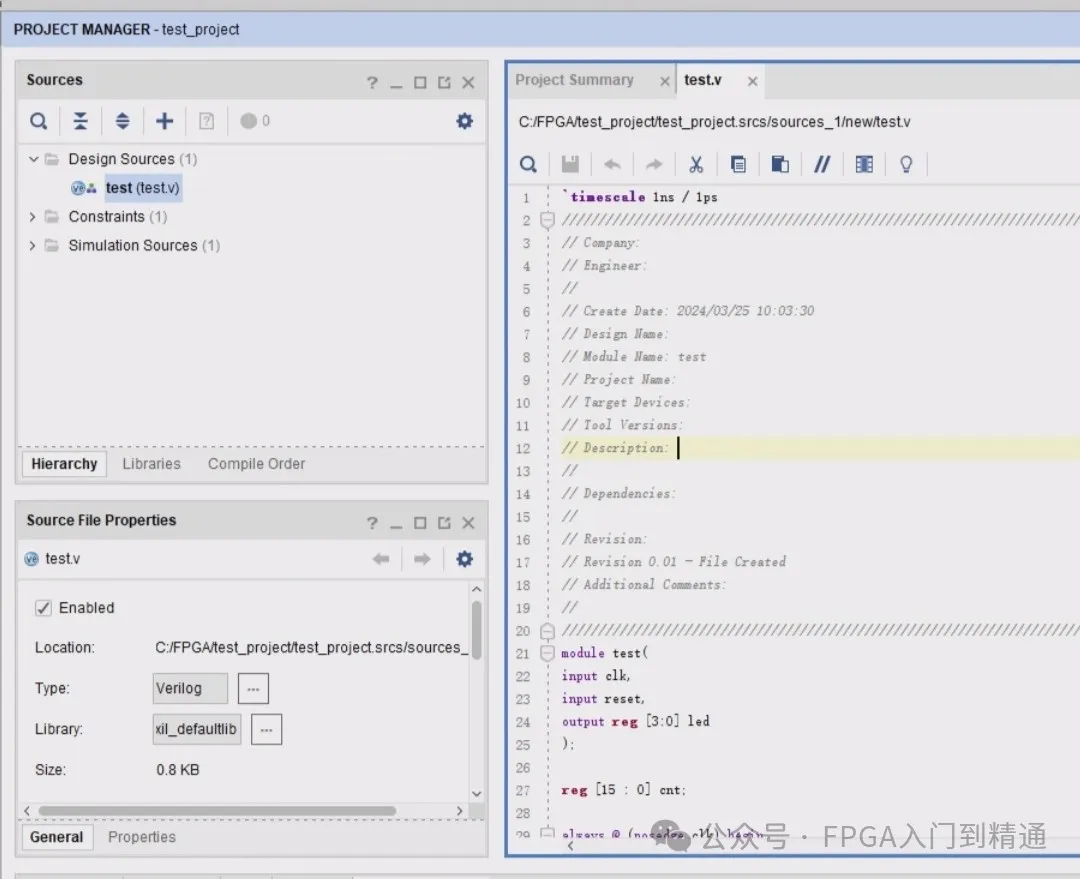Image resolution: width=1080 pixels, height=879 pixels.
Task: Expand the Simulation Sources folder
Action: [33, 246]
